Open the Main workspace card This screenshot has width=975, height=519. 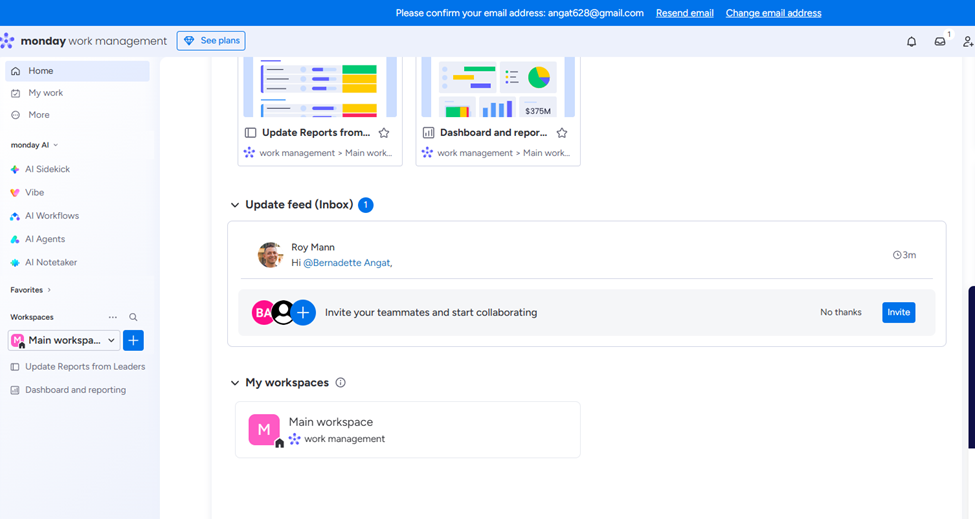point(408,430)
